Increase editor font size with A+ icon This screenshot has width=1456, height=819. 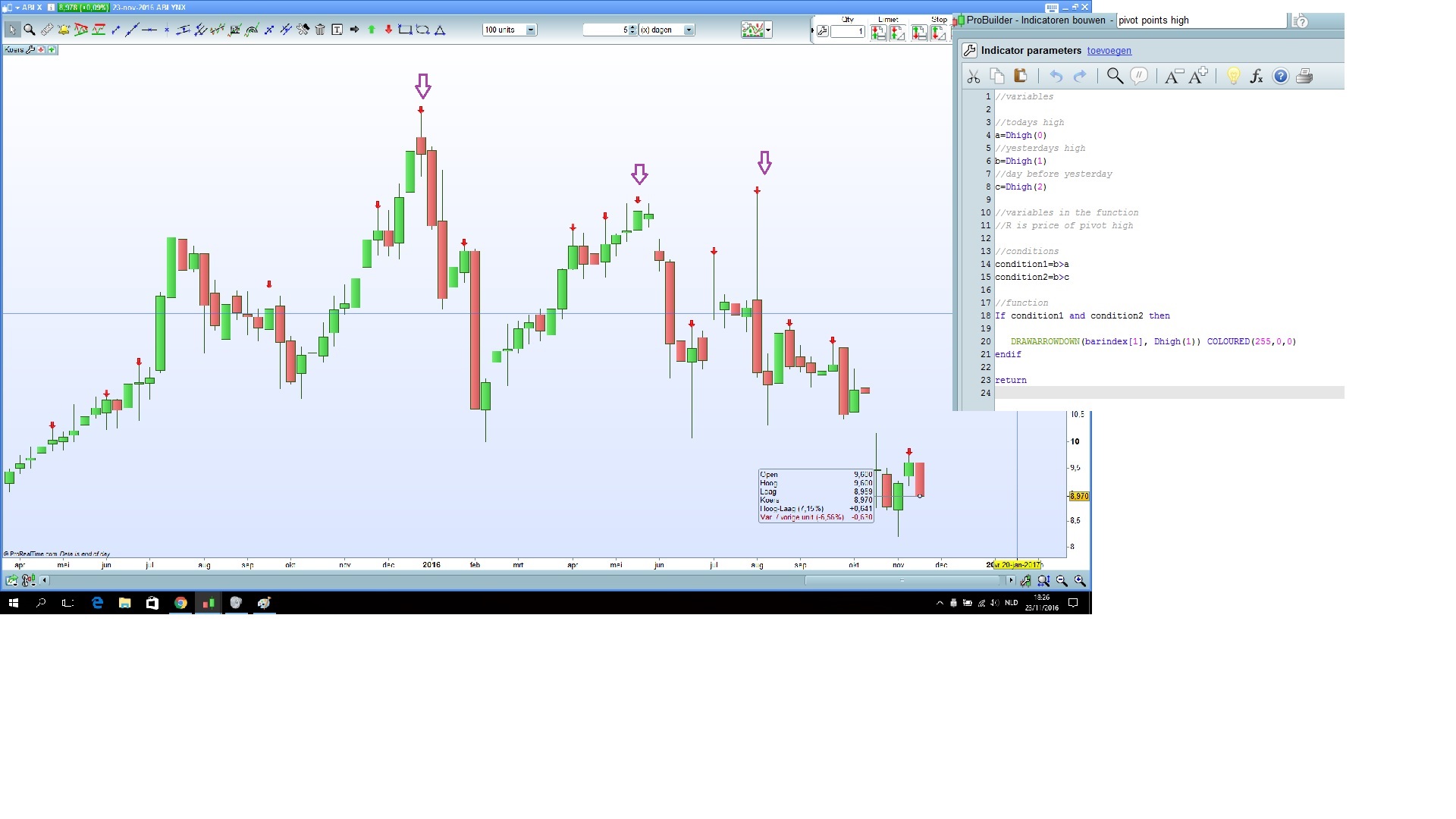1198,76
